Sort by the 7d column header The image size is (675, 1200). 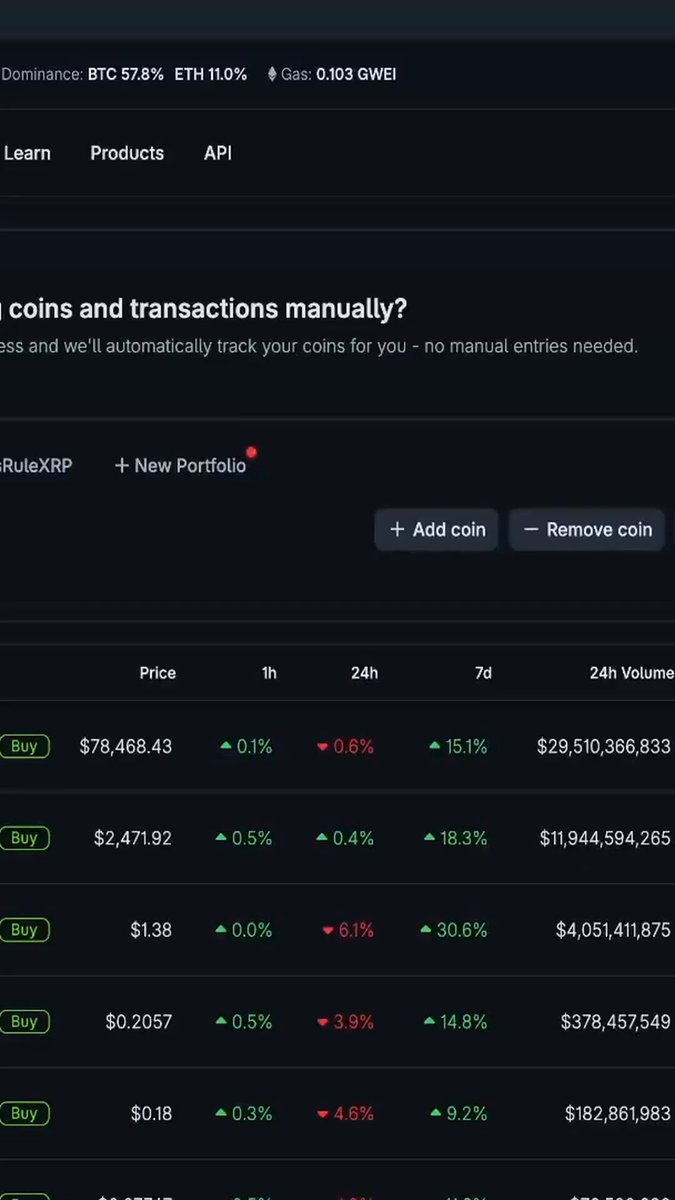pyautogui.click(x=483, y=673)
